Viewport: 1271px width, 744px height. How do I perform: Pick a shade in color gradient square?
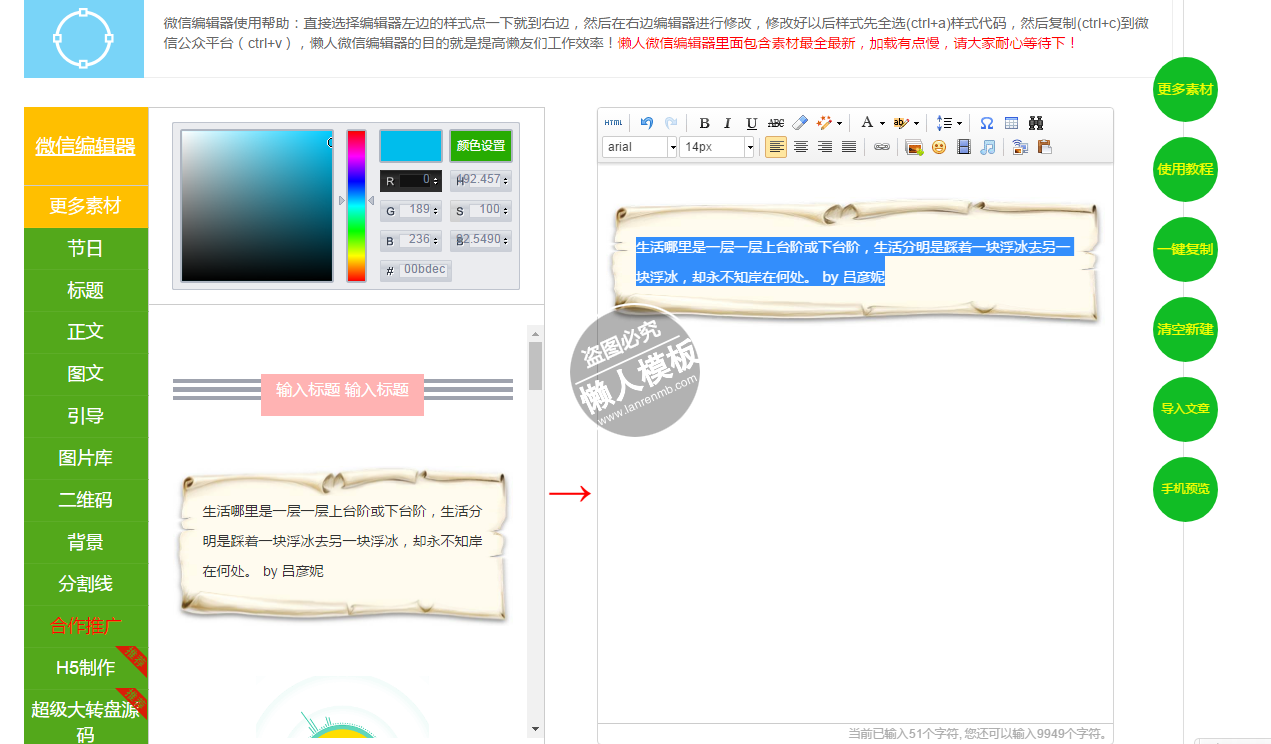pos(257,206)
